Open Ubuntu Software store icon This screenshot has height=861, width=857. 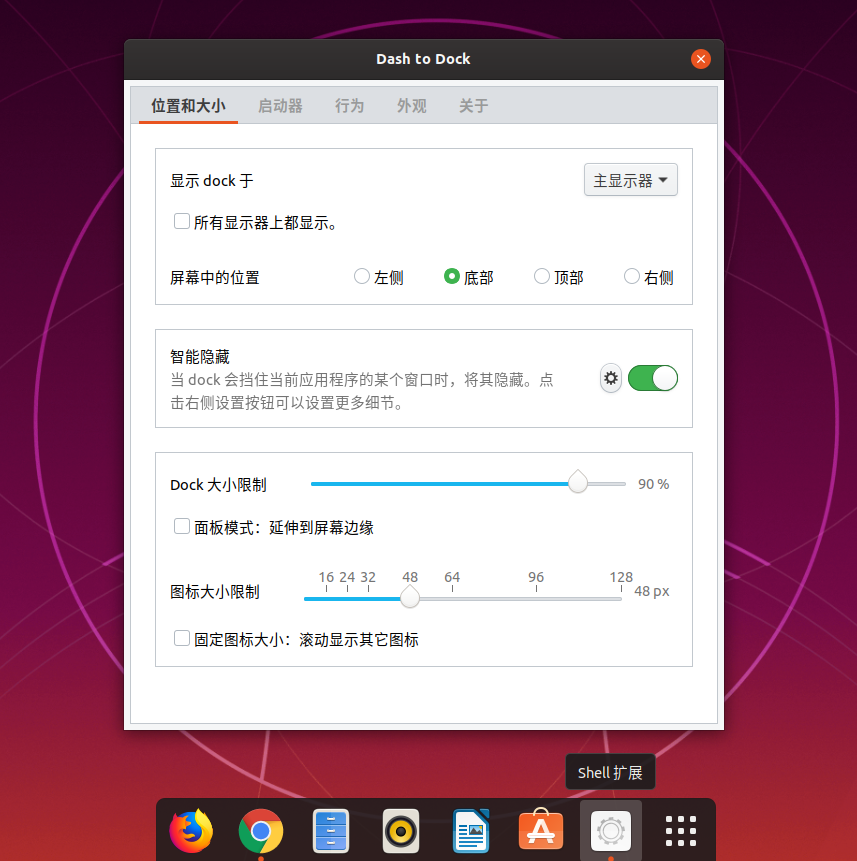click(541, 830)
